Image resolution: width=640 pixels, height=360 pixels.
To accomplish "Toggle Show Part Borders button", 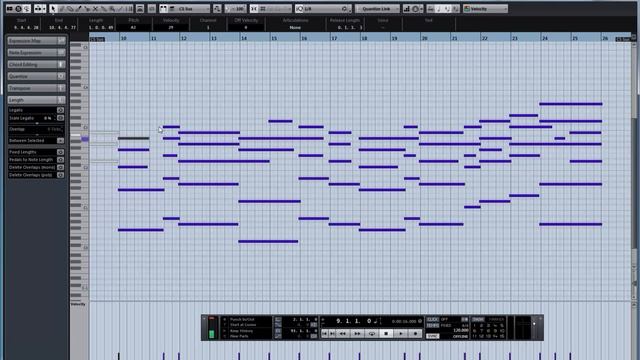I will click(163, 9).
